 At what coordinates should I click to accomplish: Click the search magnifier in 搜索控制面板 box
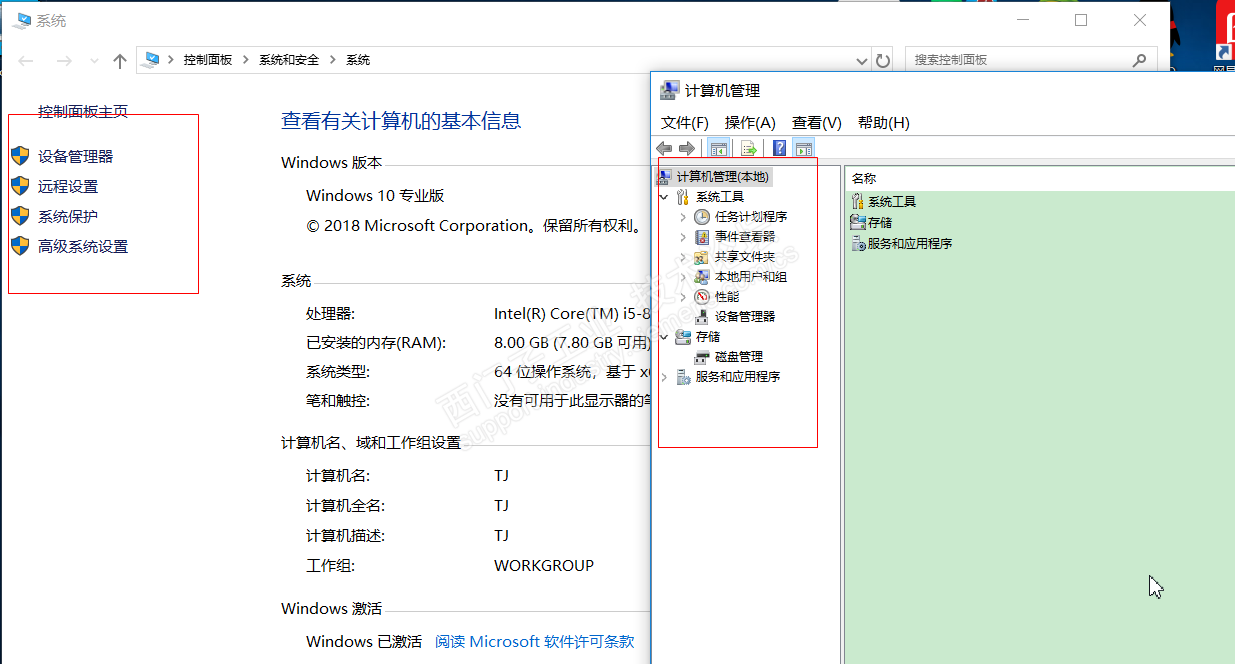coord(1140,60)
